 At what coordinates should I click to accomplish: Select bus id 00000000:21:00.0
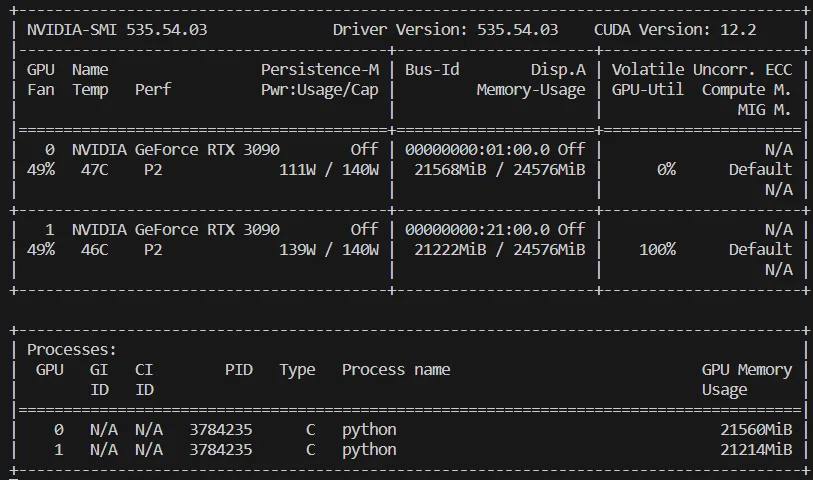click(x=477, y=230)
